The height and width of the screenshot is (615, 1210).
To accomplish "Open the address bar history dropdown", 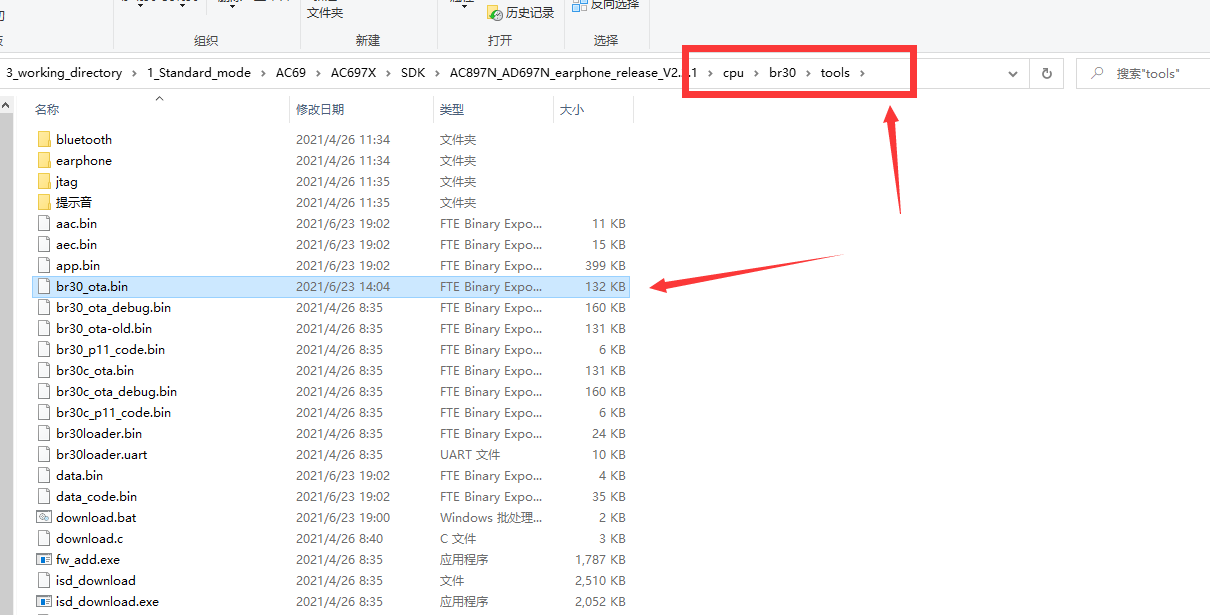I will point(1013,73).
